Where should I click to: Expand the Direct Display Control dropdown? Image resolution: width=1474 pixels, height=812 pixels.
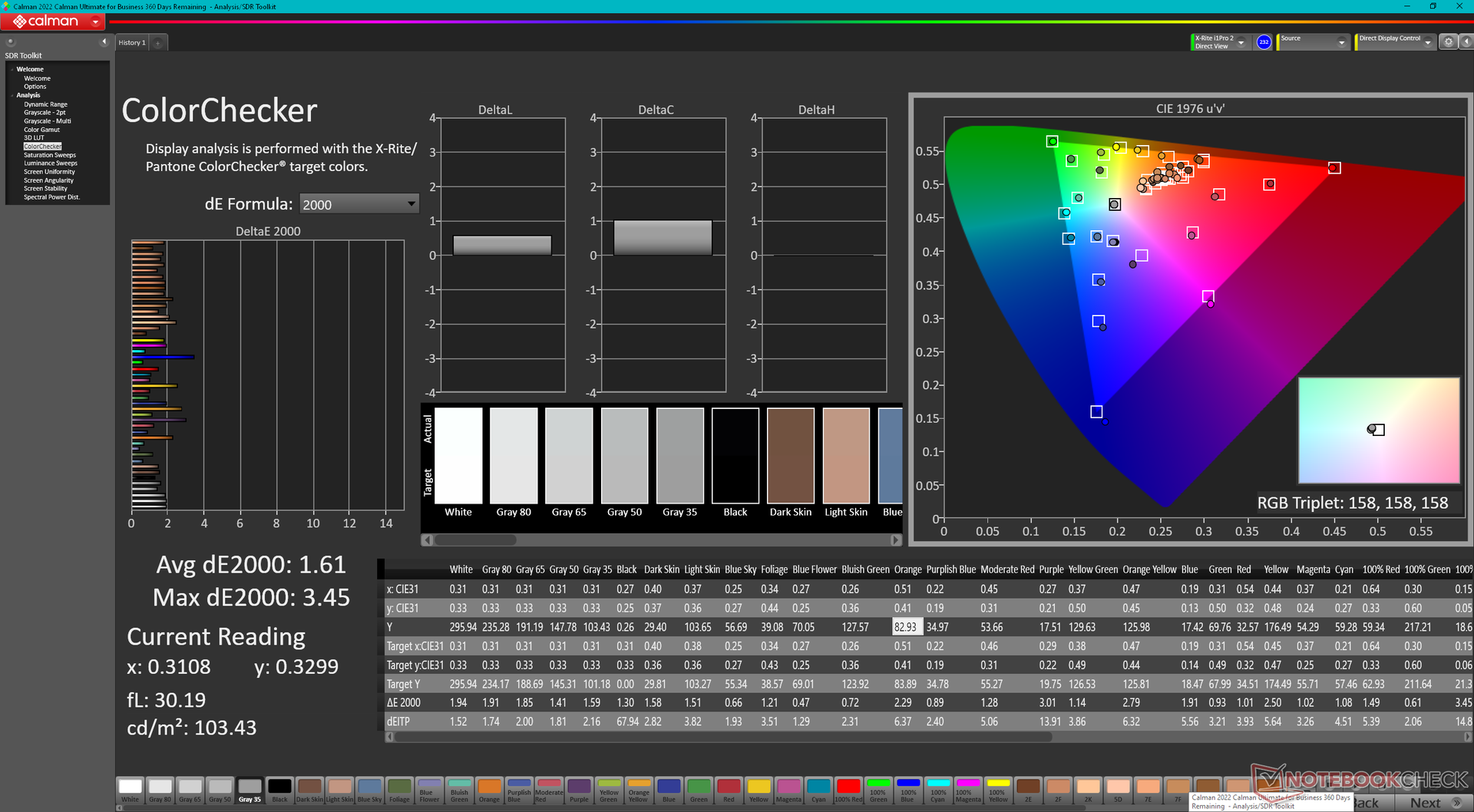click(x=1427, y=43)
